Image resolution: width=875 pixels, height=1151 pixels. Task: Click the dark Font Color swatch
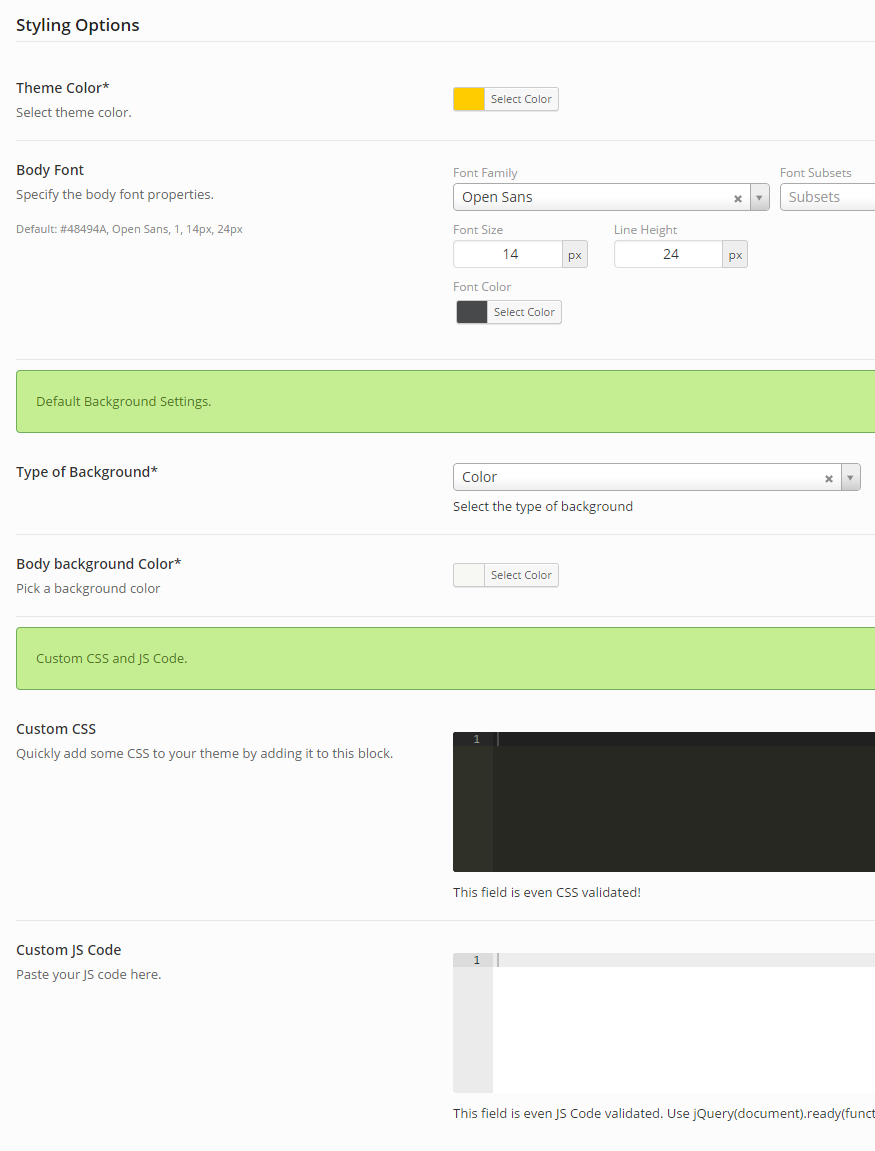[x=472, y=312]
